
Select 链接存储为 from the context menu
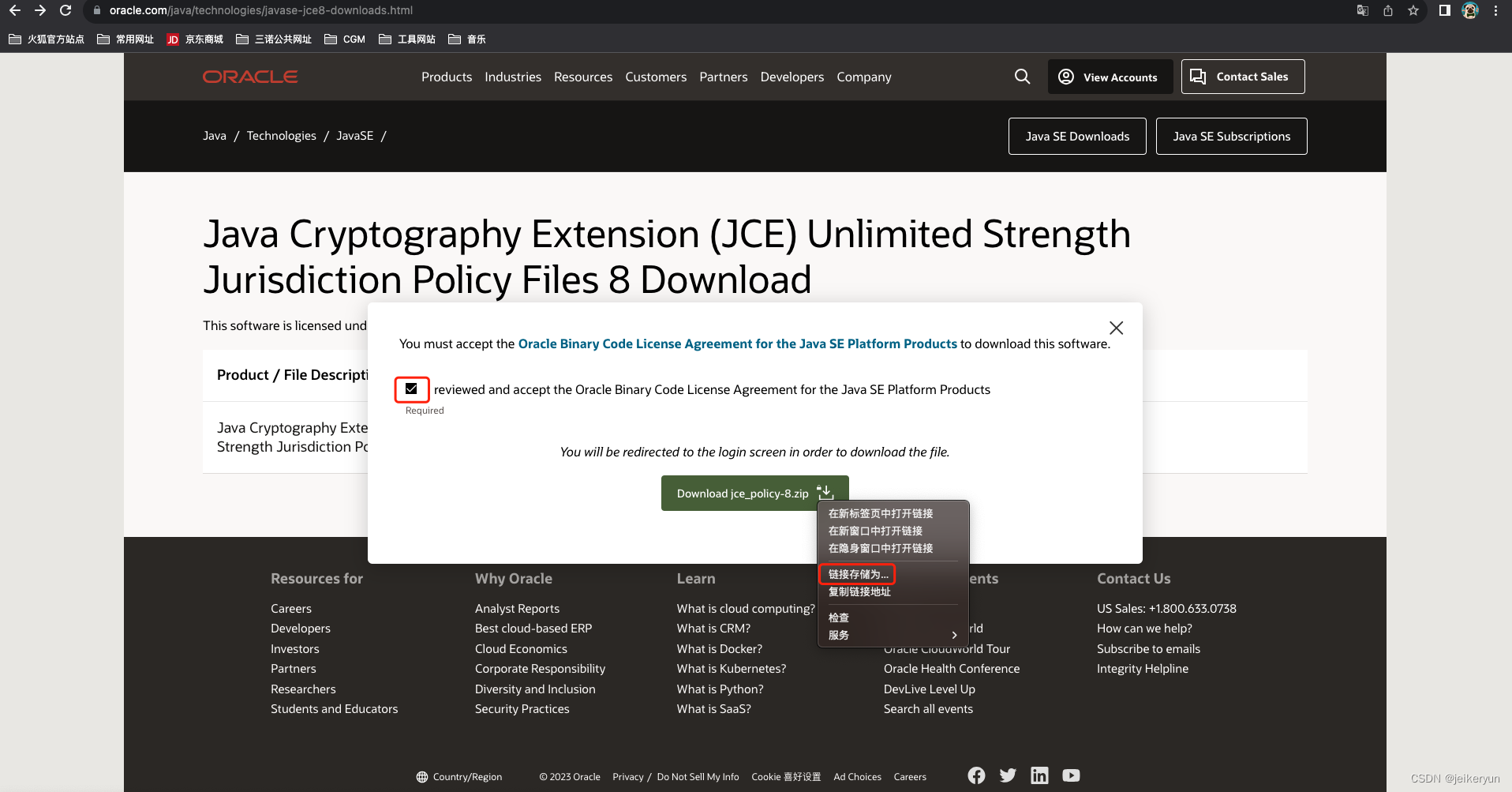(x=856, y=574)
